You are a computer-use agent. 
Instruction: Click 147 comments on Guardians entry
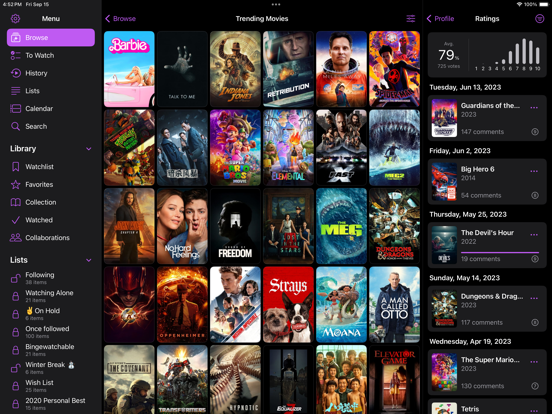(482, 132)
